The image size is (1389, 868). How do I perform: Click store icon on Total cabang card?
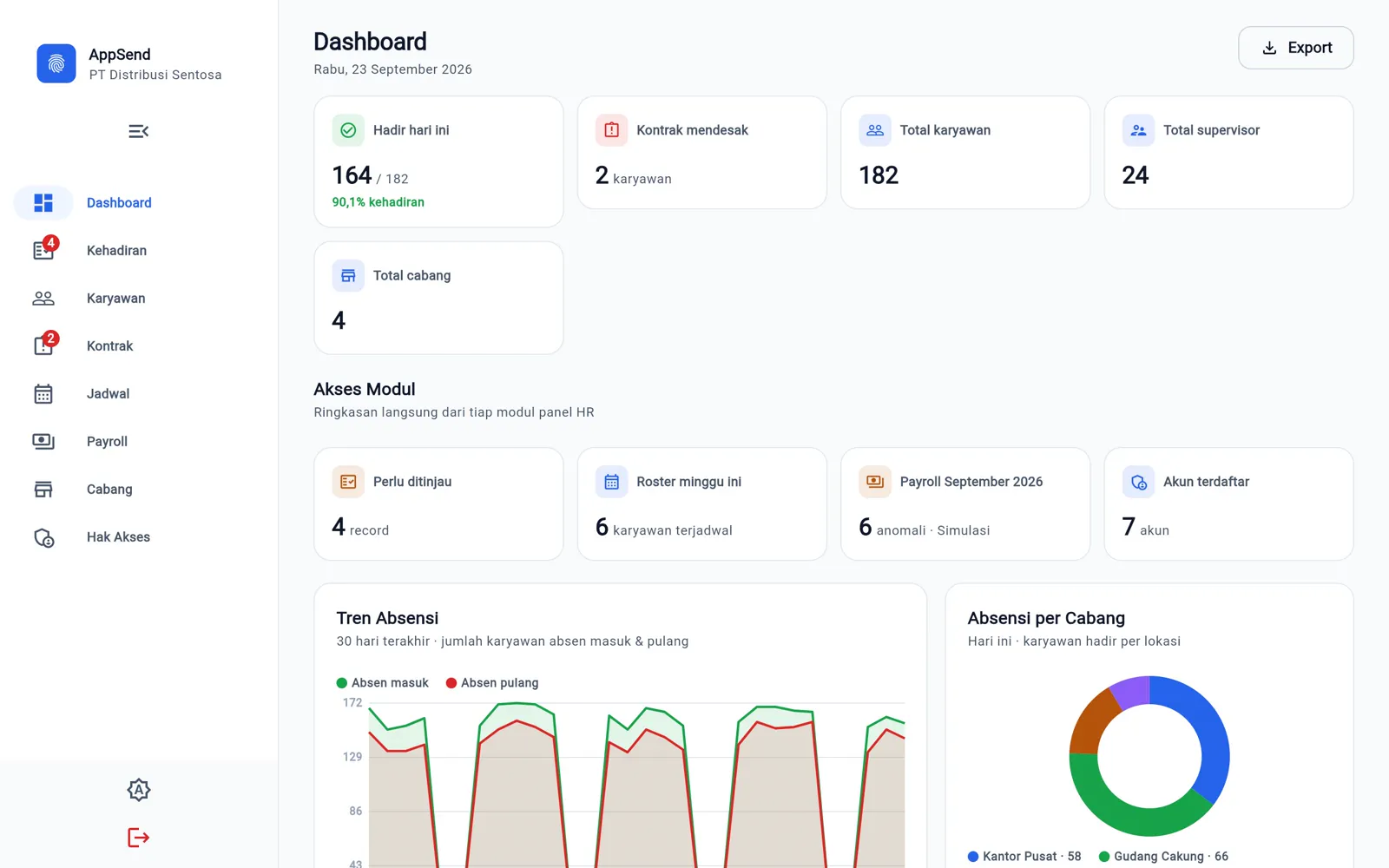click(348, 276)
